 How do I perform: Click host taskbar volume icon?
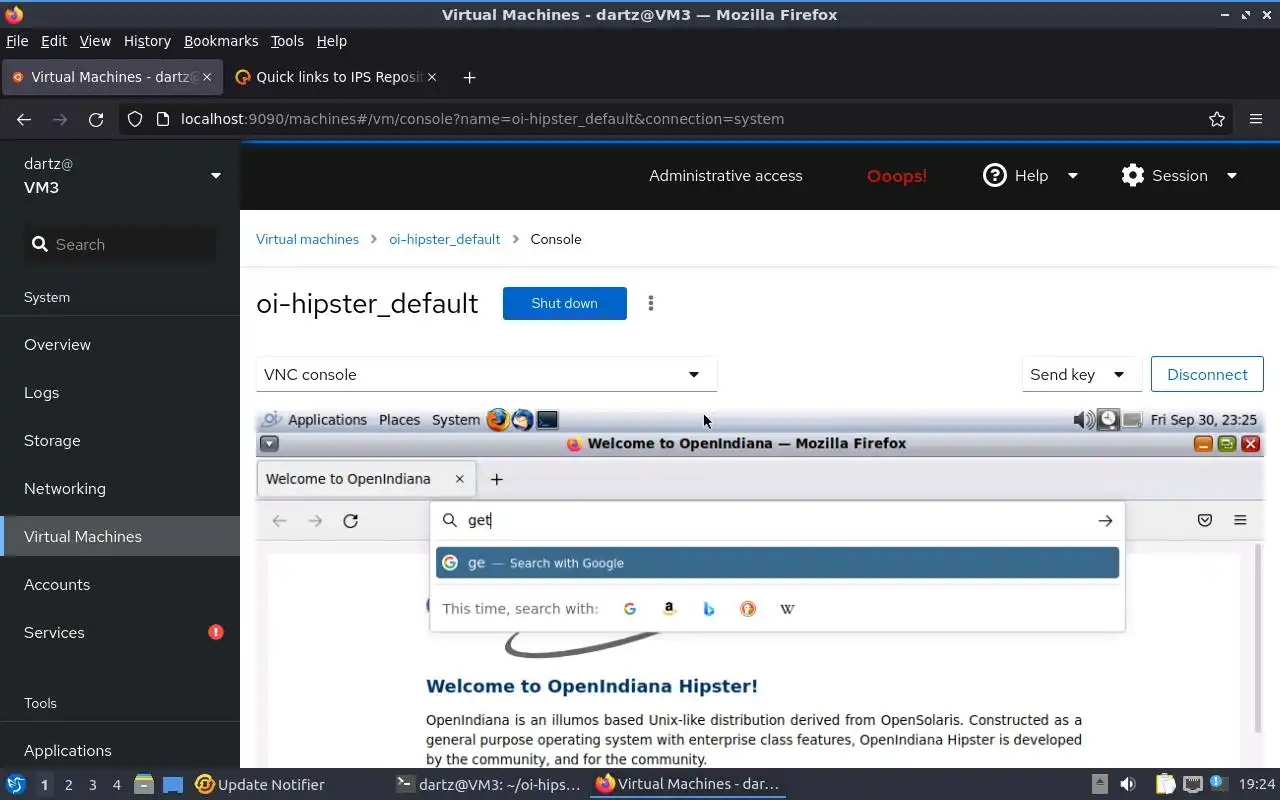1128,785
